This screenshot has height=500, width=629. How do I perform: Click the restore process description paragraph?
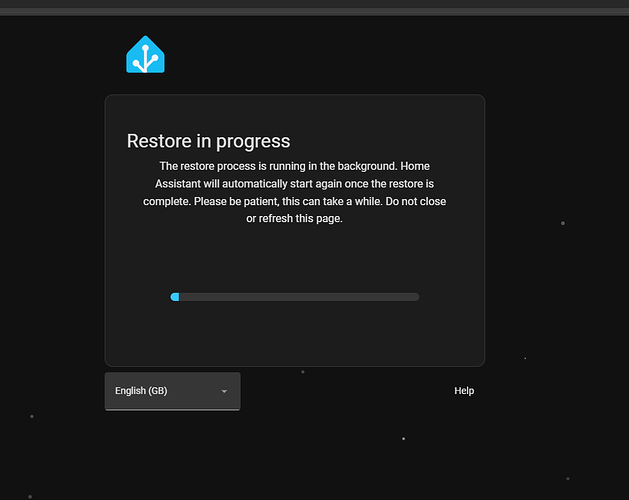(x=294, y=192)
